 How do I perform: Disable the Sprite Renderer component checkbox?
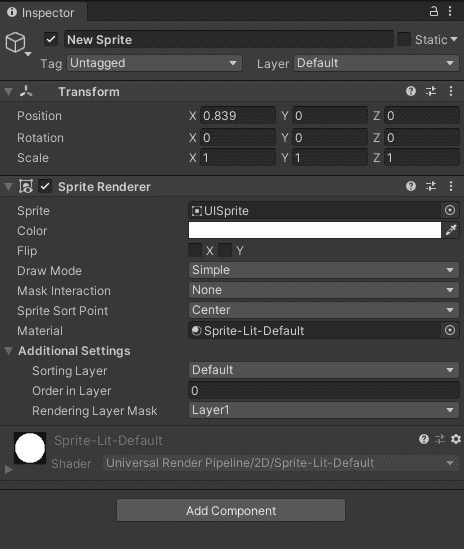45,186
